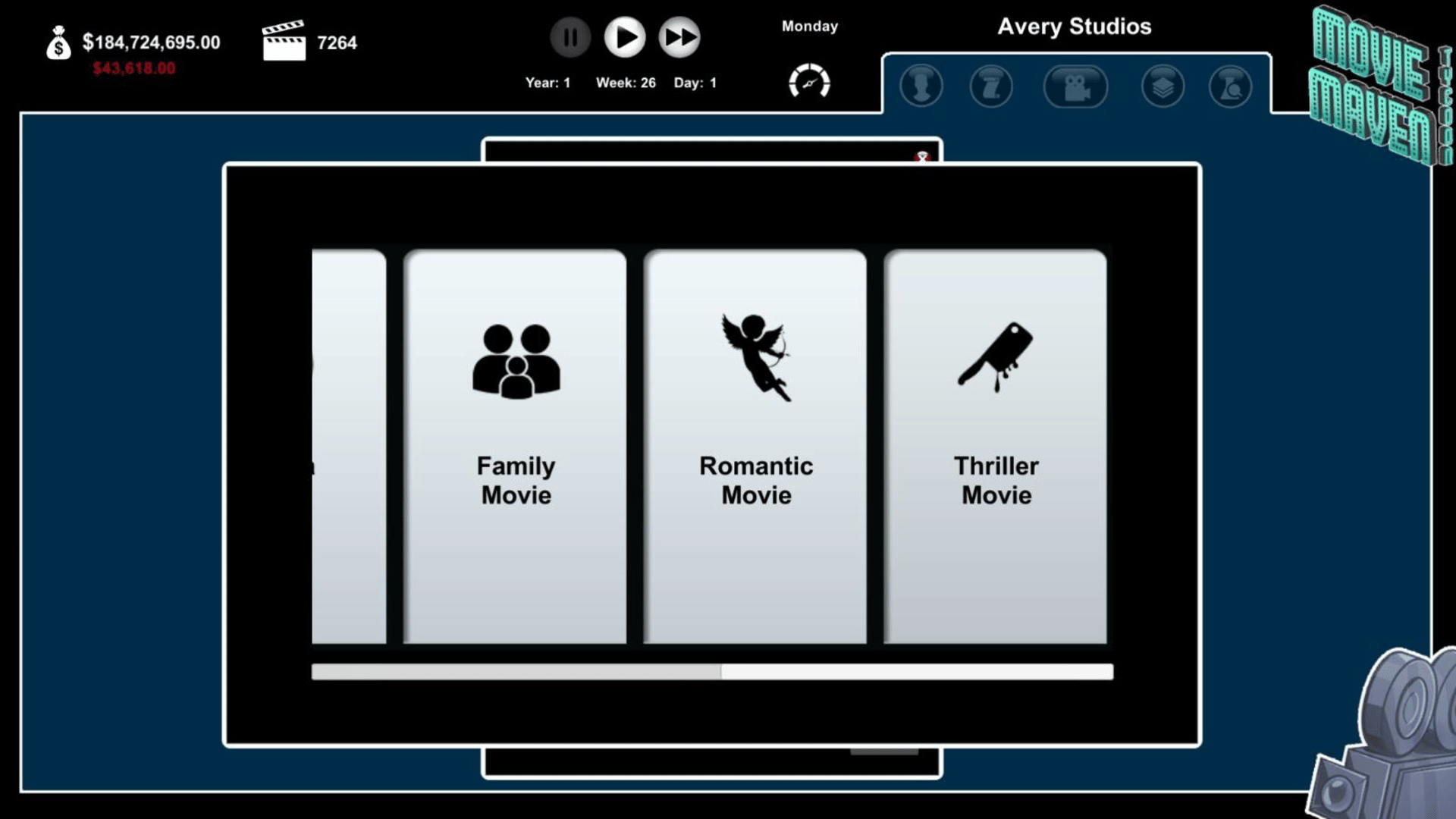This screenshot has height=819, width=1456.
Task: Open the staff/people tab icon
Action: 921,86
